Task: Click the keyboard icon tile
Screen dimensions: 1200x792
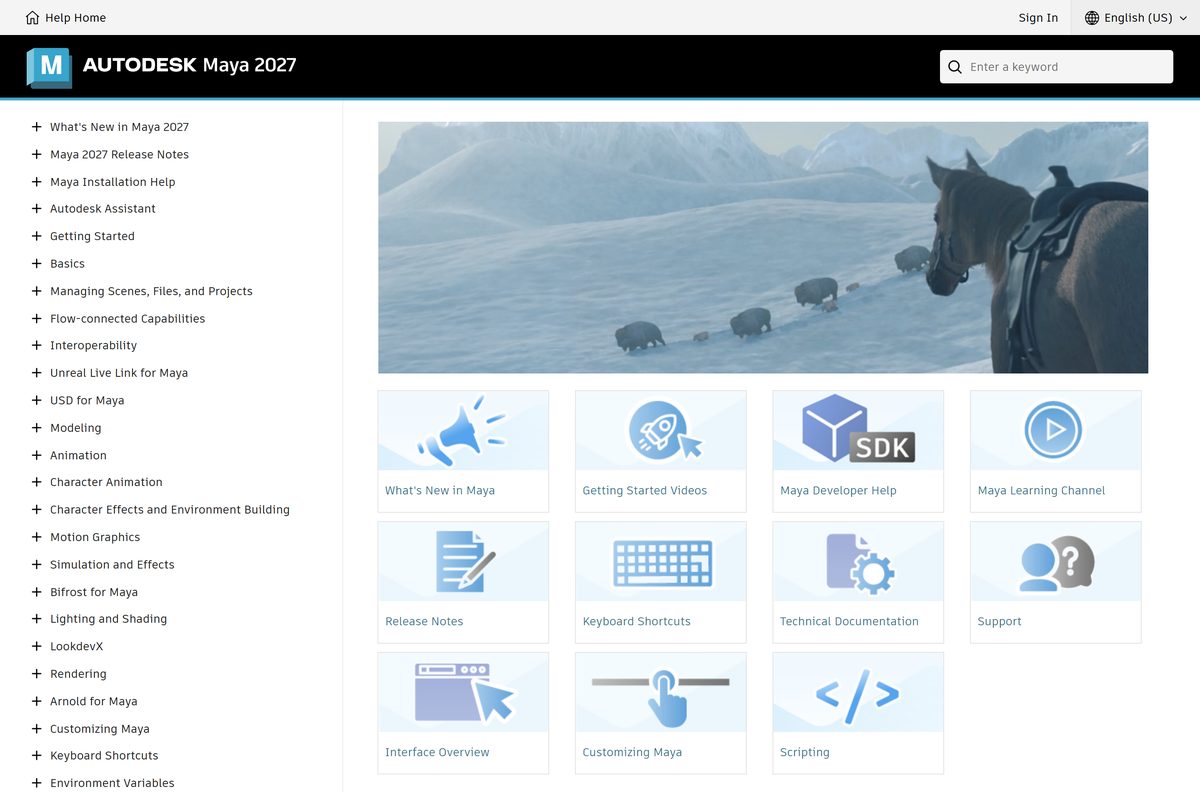Action: 661,563
